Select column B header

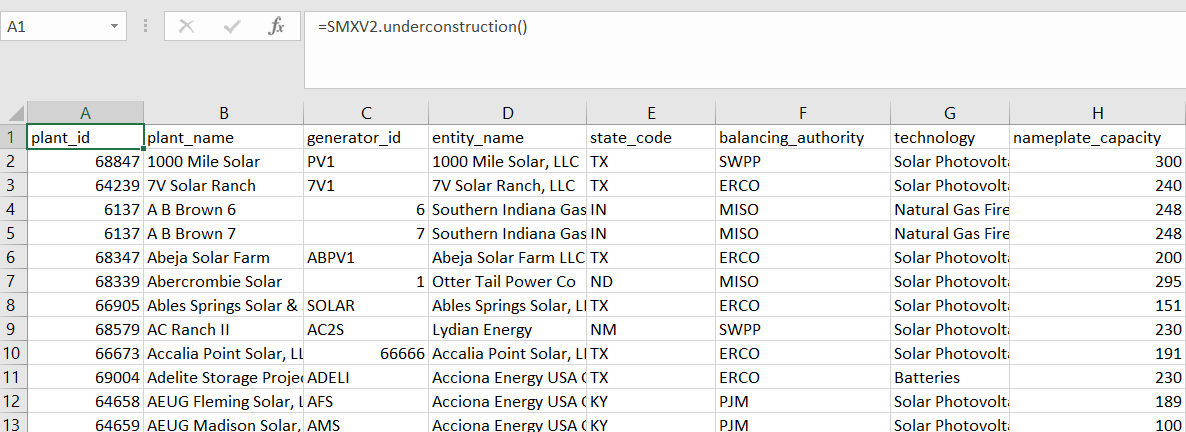[x=224, y=113]
